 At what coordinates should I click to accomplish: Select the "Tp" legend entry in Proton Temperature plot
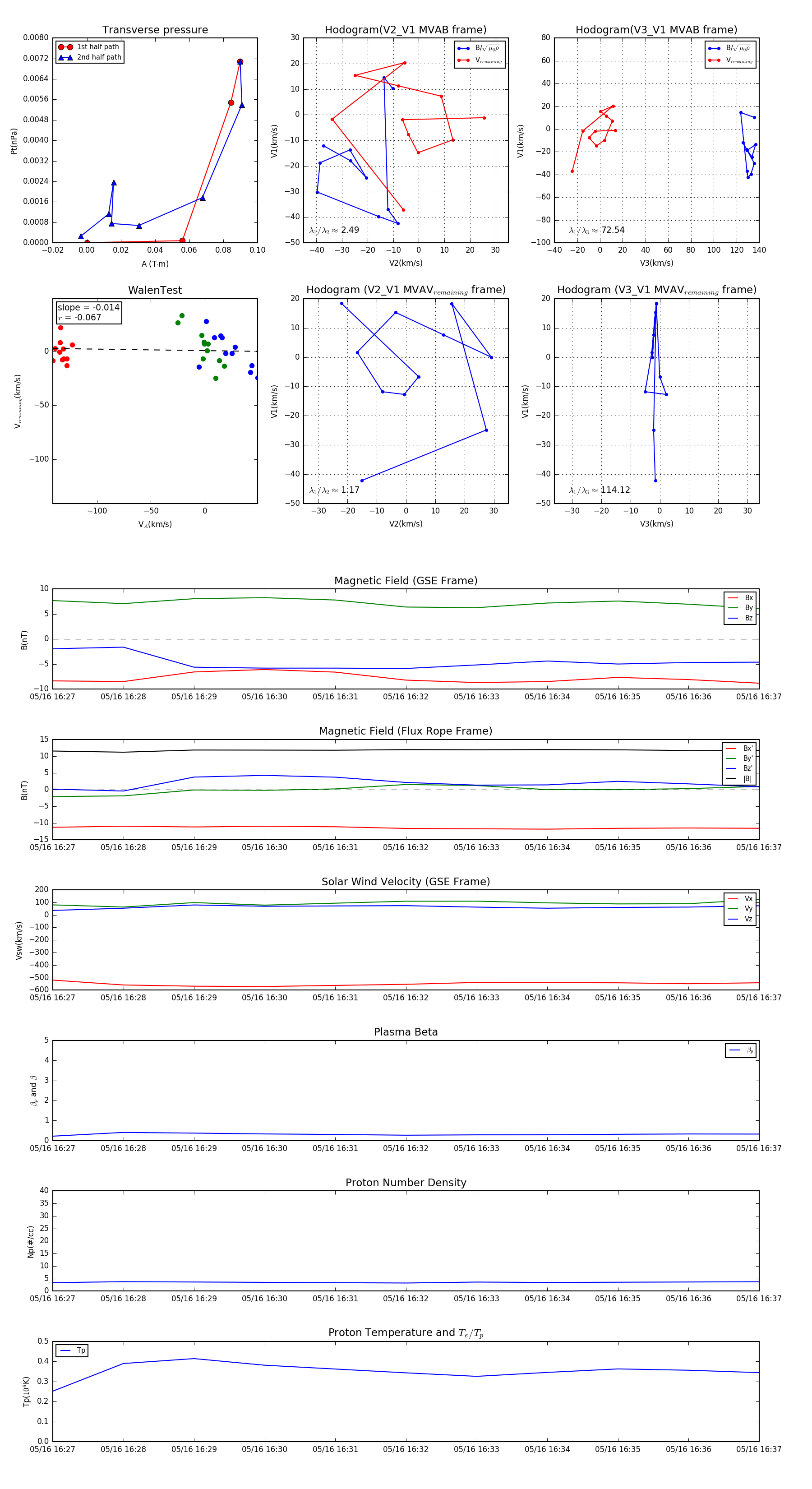(73, 1351)
